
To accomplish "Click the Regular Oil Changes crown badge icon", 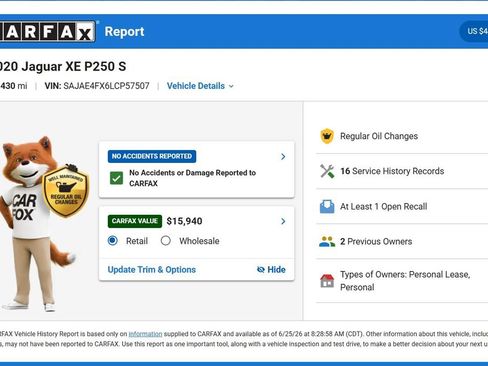I will coord(327,136).
